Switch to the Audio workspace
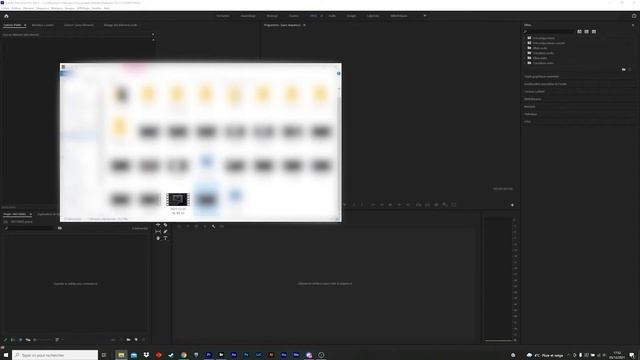Screen dimensions: 640x360 (332, 16)
